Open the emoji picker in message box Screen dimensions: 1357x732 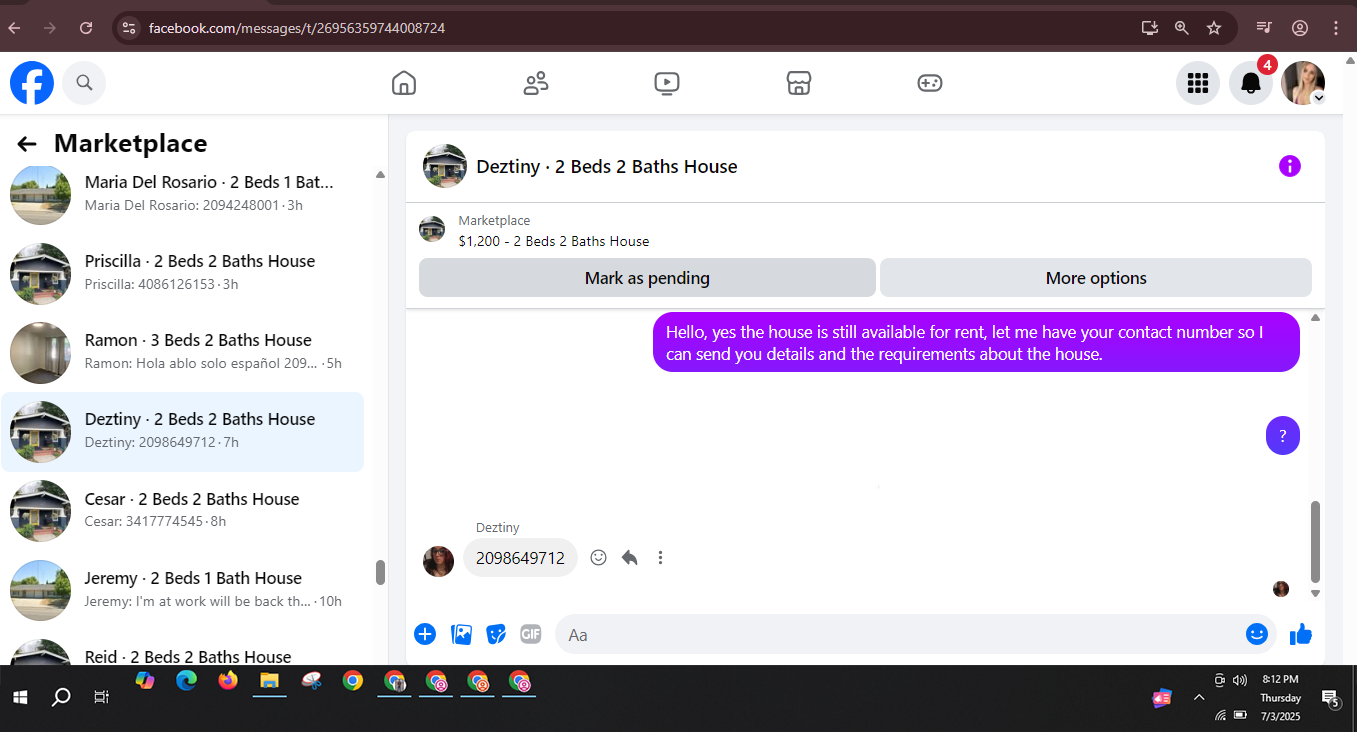click(1257, 634)
